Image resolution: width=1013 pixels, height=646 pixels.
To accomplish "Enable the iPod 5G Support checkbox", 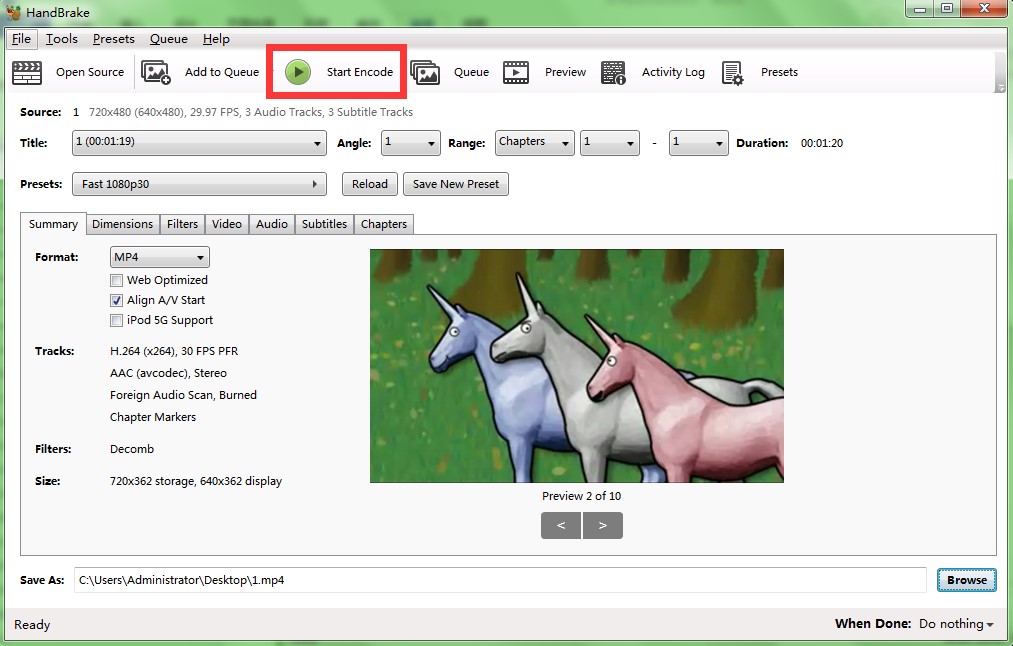I will pyautogui.click(x=116, y=320).
